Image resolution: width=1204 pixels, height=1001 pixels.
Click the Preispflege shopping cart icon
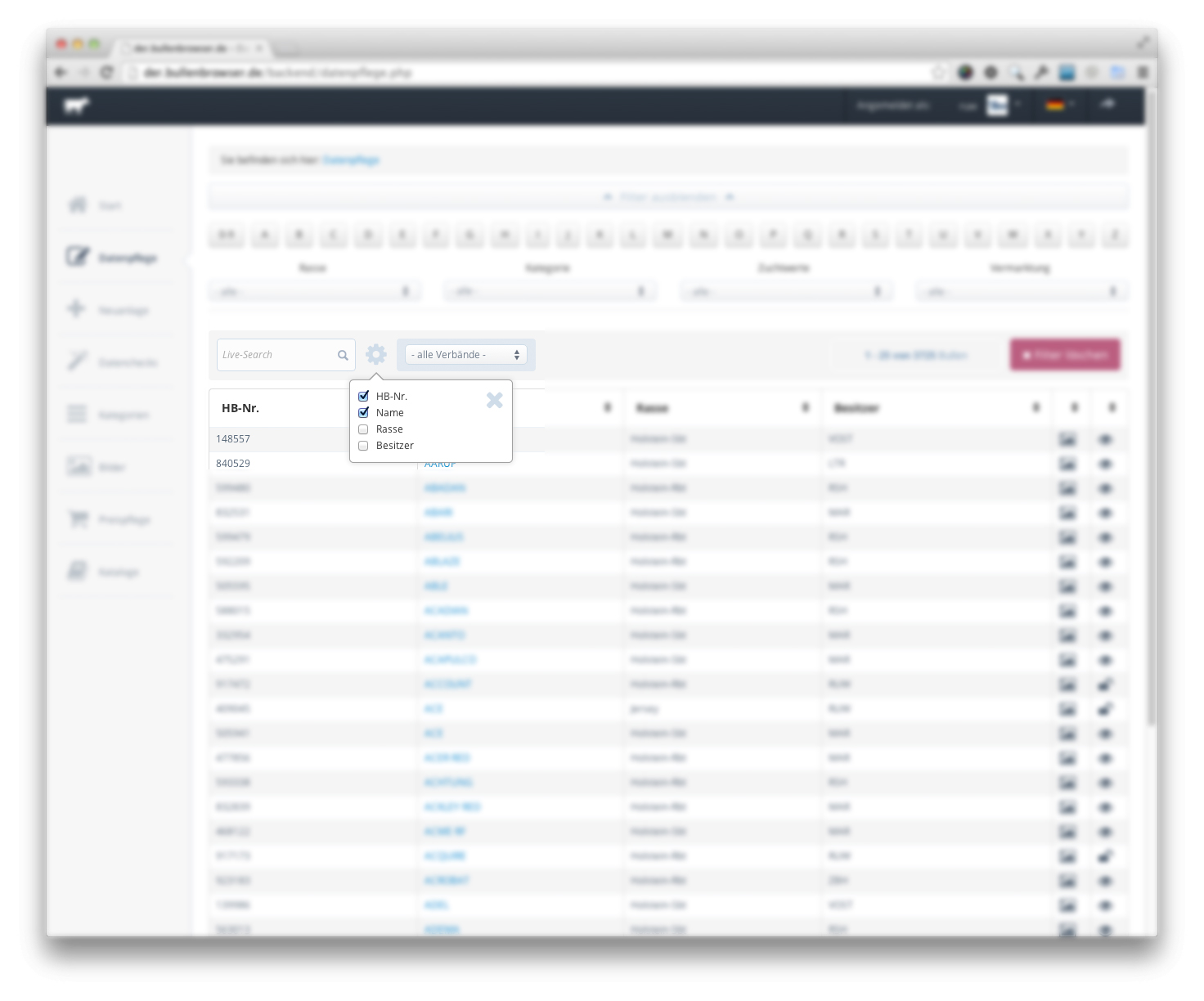click(79, 518)
